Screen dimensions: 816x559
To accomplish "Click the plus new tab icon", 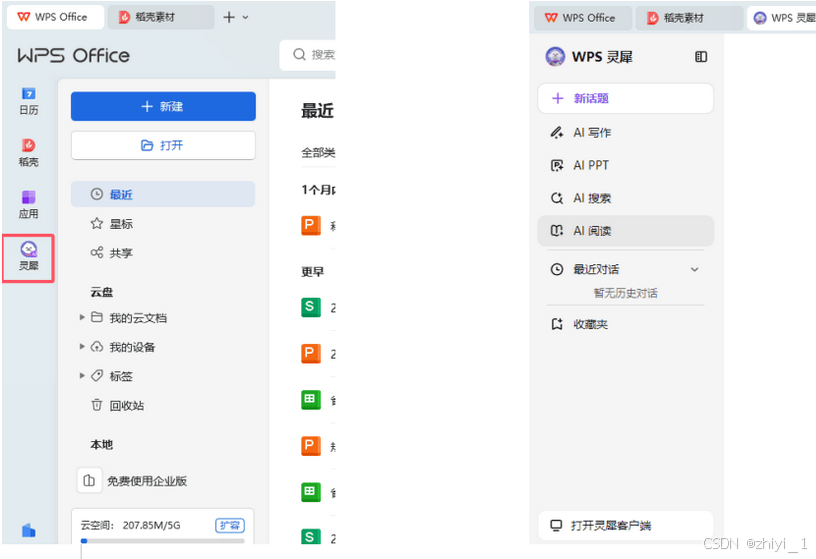I will [229, 17].
